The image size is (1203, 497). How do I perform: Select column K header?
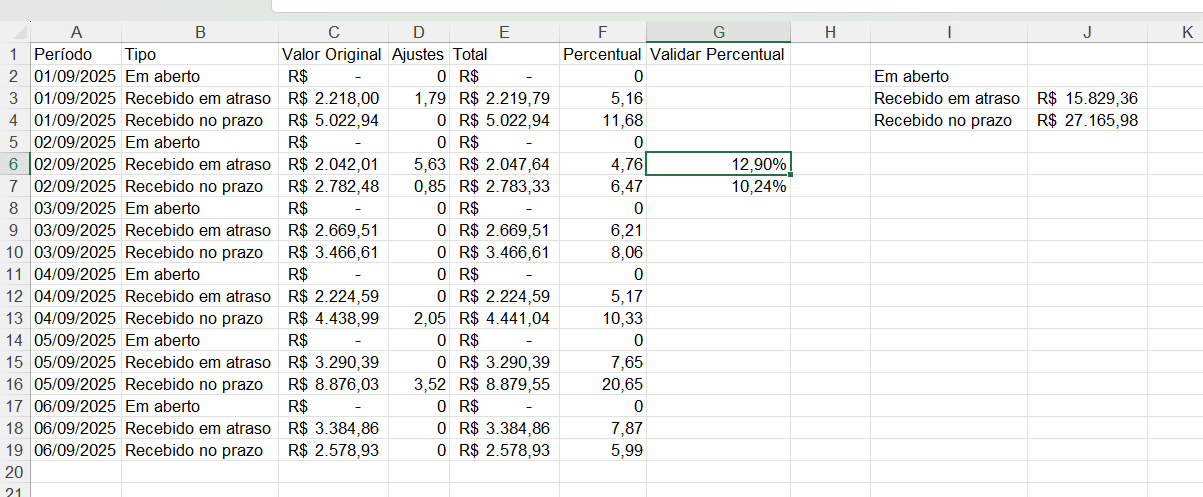1175,32
